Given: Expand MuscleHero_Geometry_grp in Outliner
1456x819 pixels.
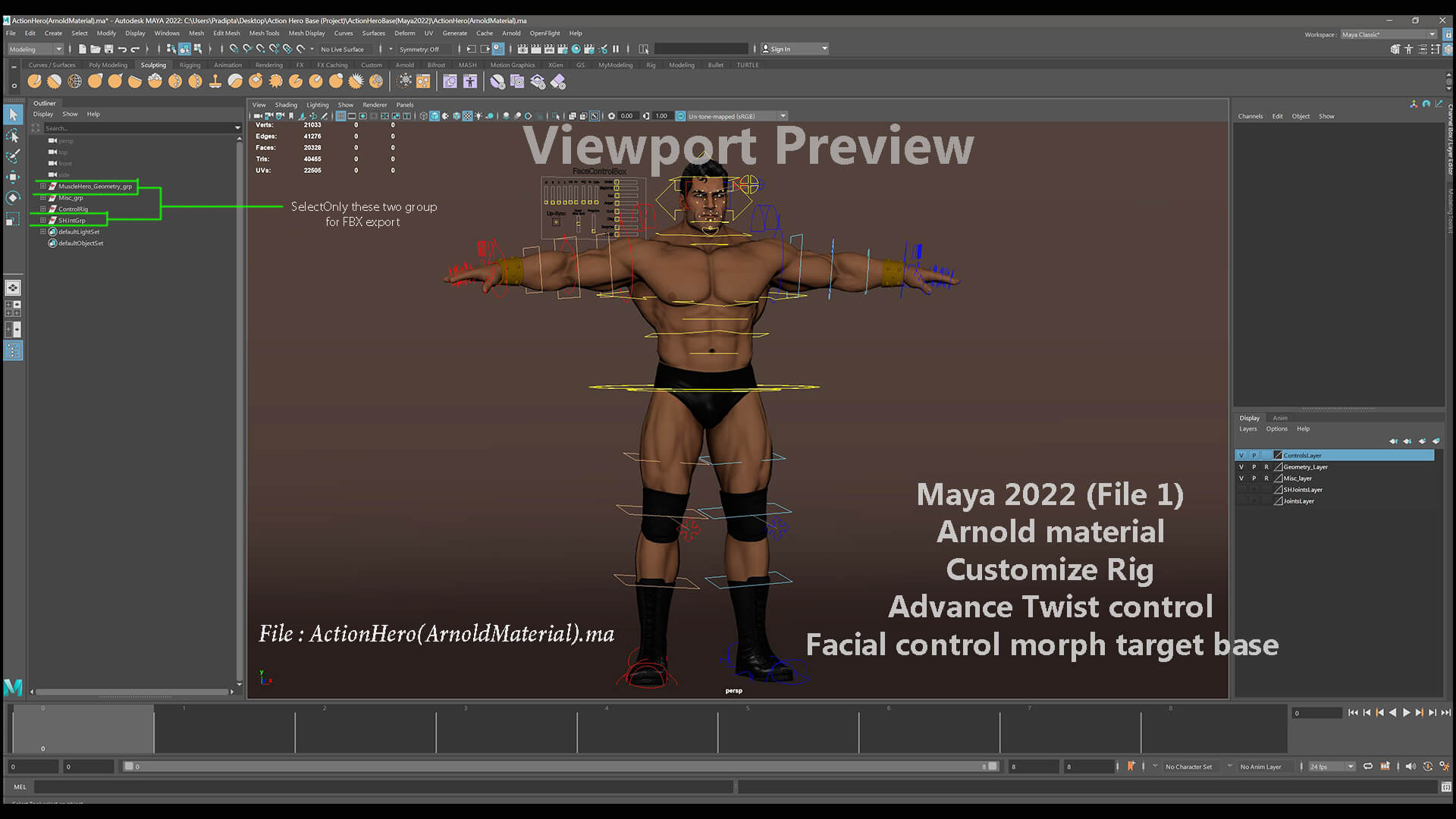Looking at the screenshot, I should [x=43, y=186].
